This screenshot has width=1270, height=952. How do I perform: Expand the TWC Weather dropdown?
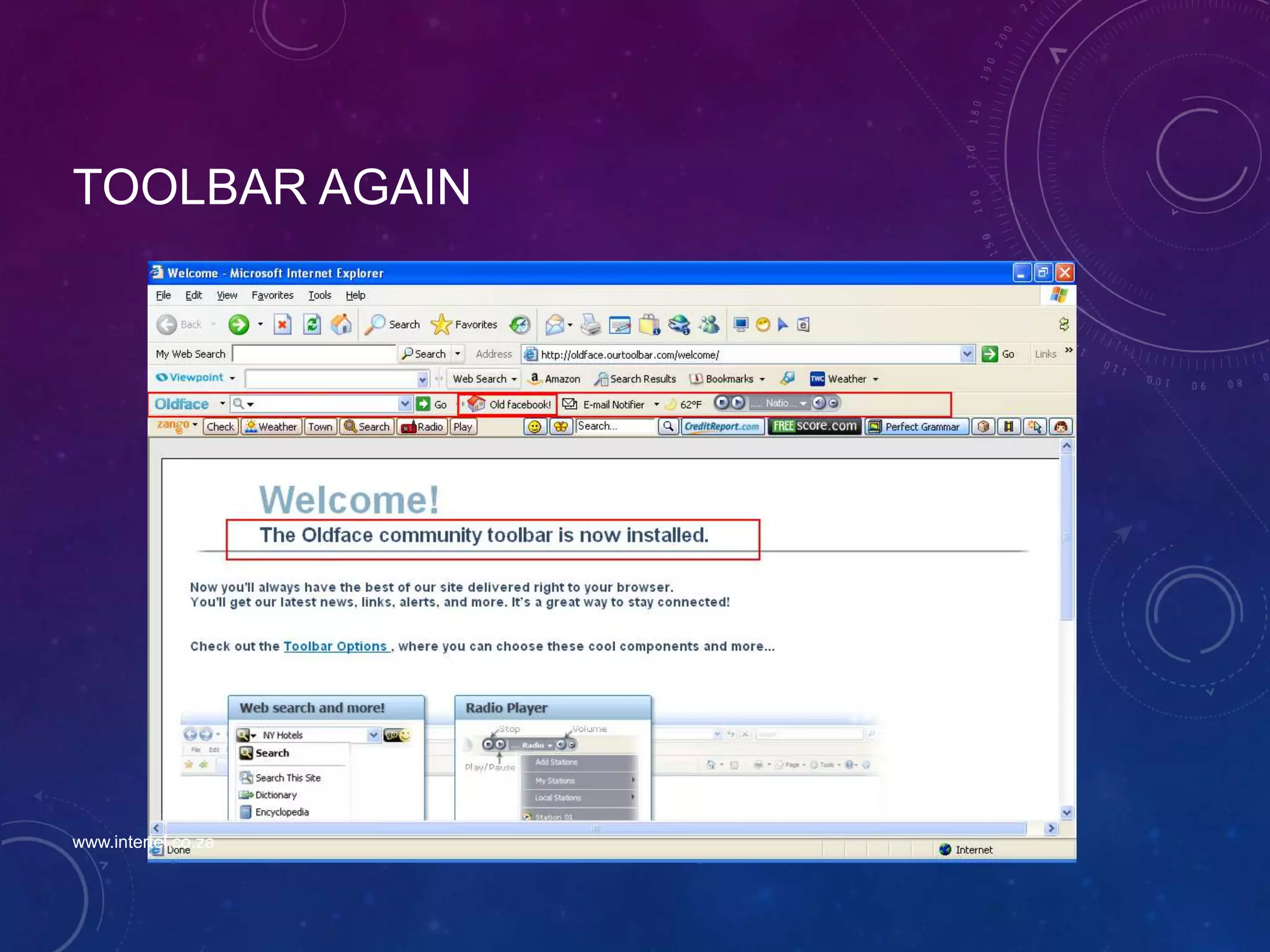[x=876, y=379]
